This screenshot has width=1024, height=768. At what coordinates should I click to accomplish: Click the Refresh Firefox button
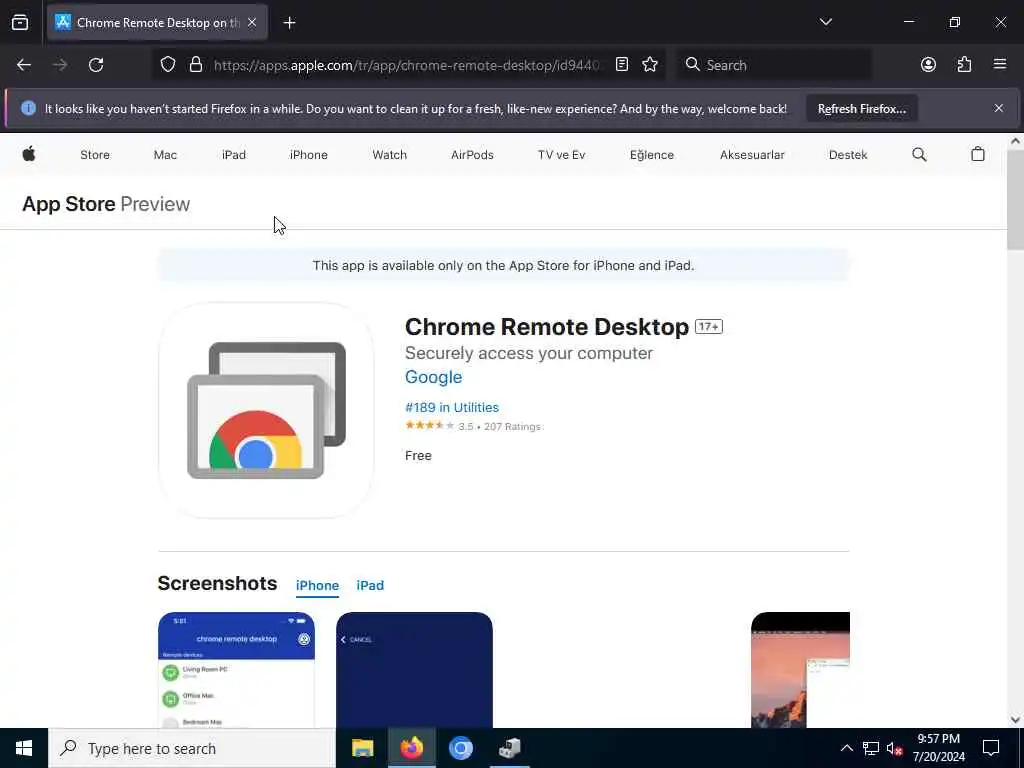click(x=861, y=109)
